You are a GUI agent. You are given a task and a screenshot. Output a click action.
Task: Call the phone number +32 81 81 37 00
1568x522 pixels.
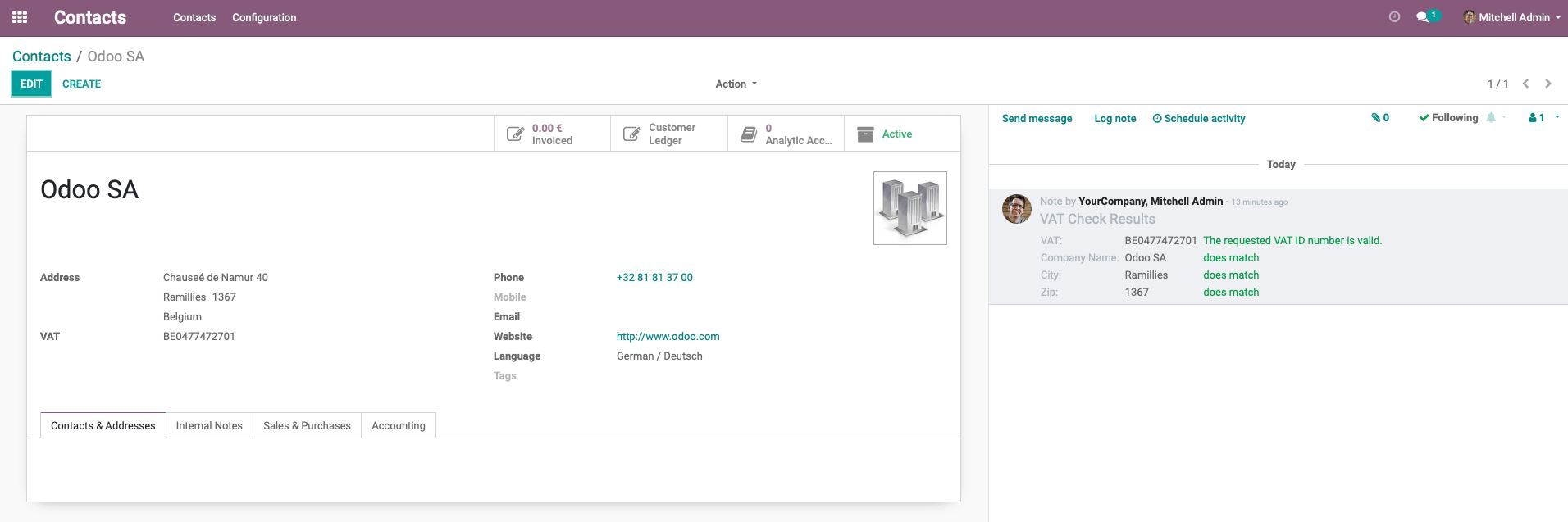click(x=654, y=278)
